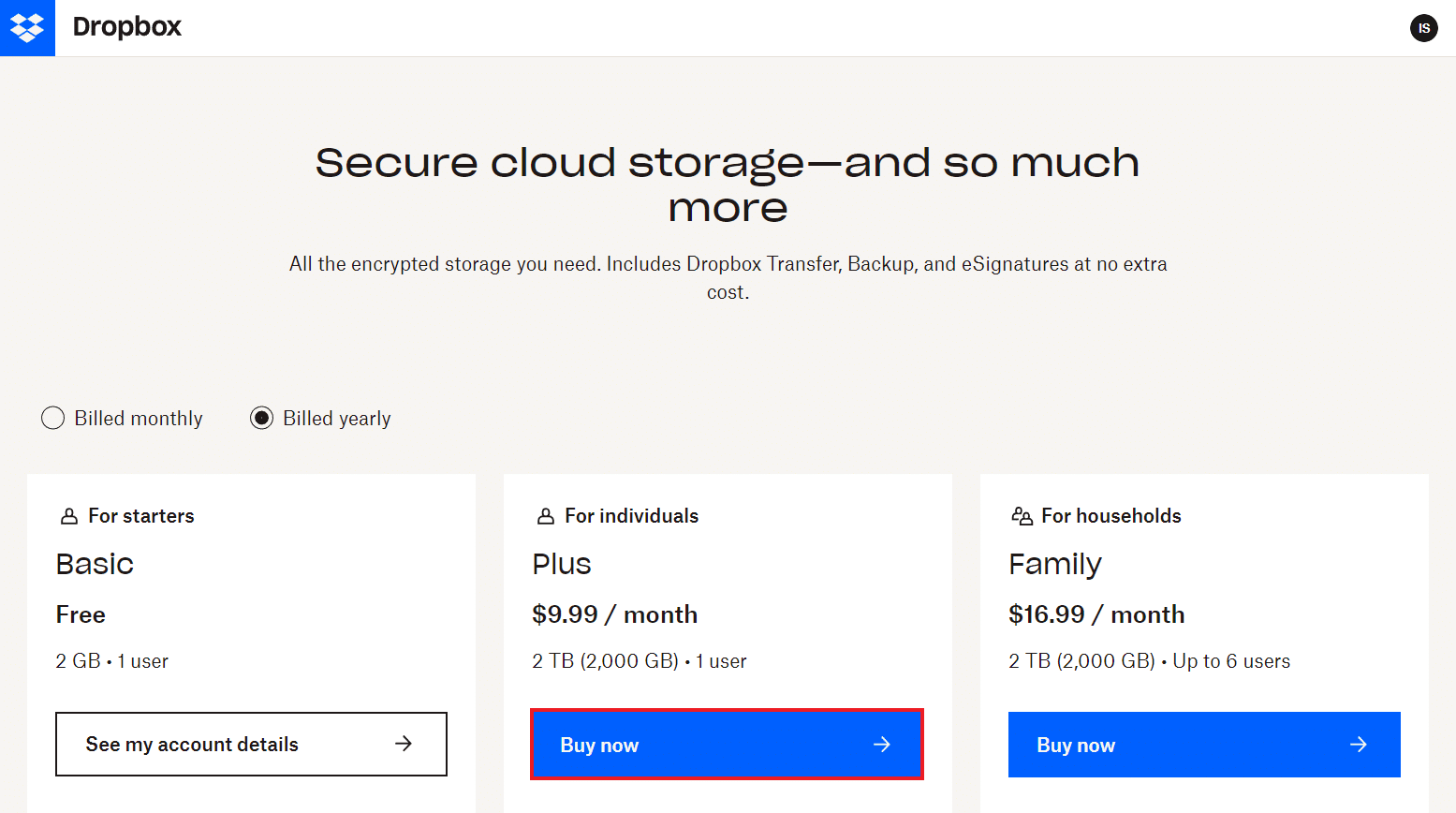This screenshot has height=813, width=1456.
Task: Open the IS account avatar menu
Action: (1423, 28)
